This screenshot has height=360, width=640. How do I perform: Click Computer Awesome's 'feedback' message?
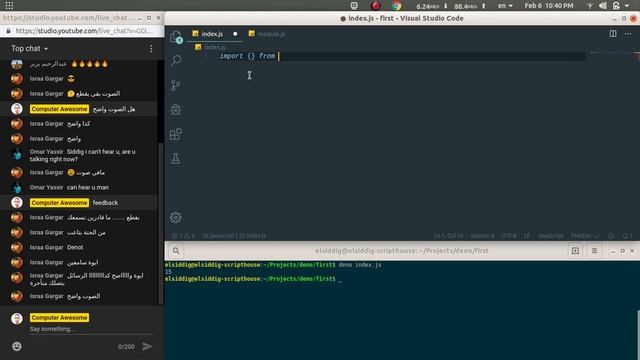[105, 203]
